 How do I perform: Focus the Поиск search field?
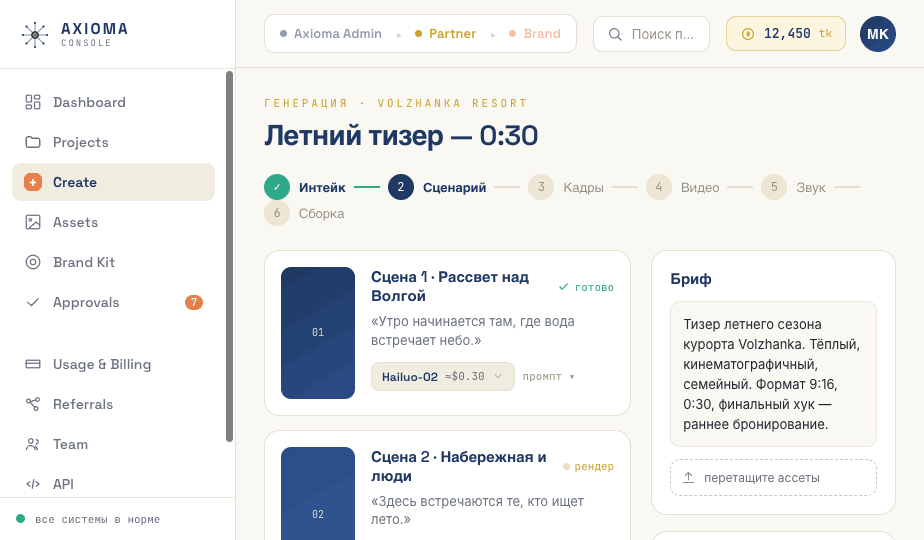(651, 34)
